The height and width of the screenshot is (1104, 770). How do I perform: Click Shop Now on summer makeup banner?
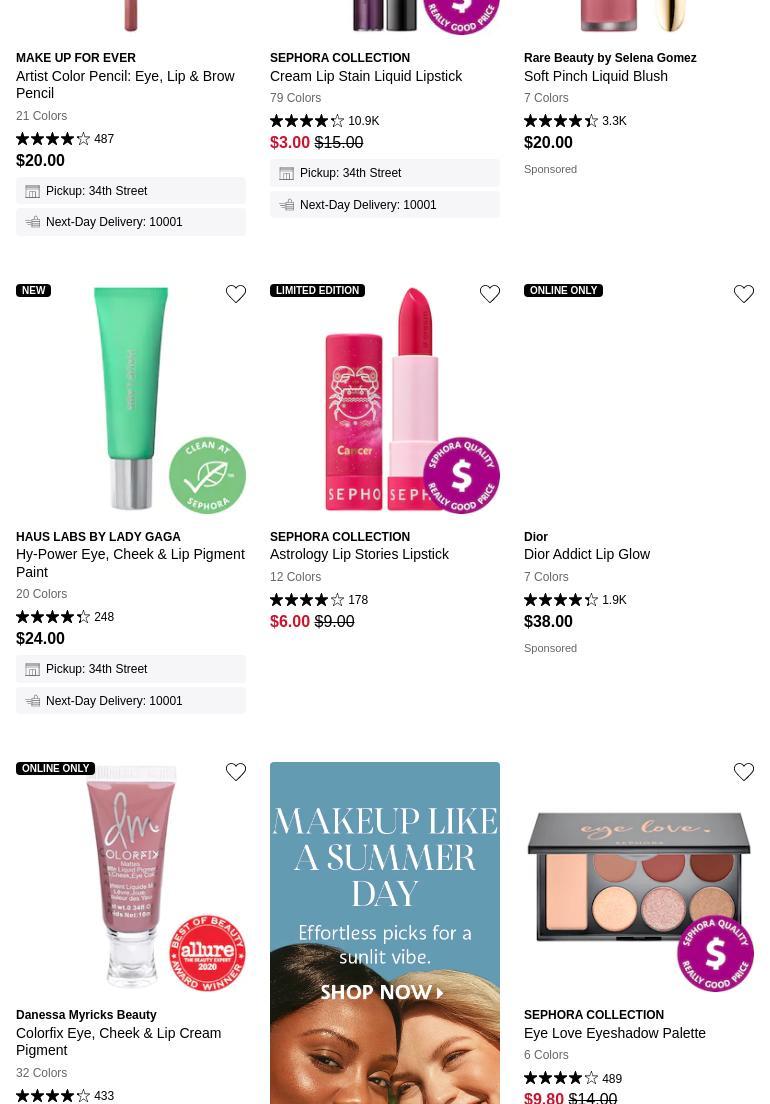pyautogui.click(x=382, y=992)
